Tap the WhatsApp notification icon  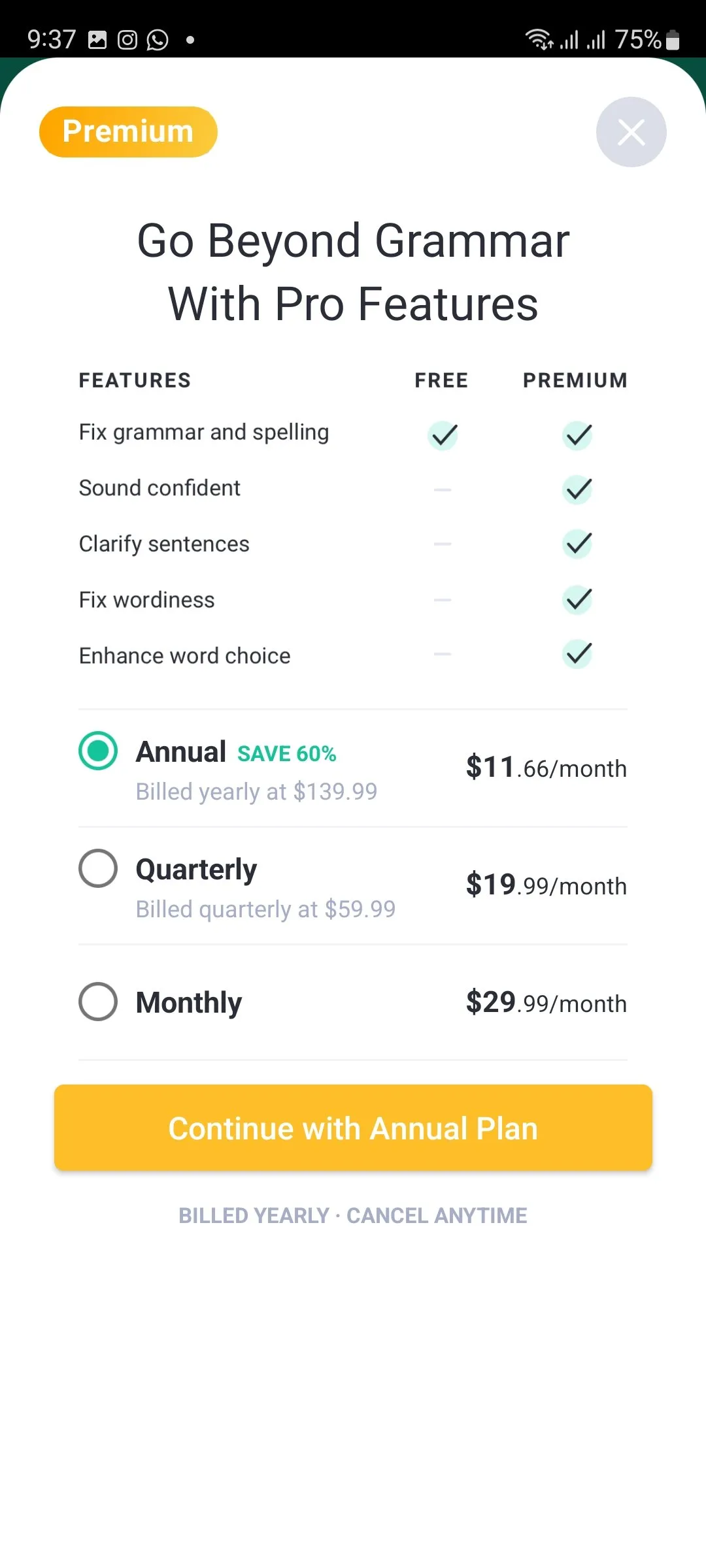(158, 40)
